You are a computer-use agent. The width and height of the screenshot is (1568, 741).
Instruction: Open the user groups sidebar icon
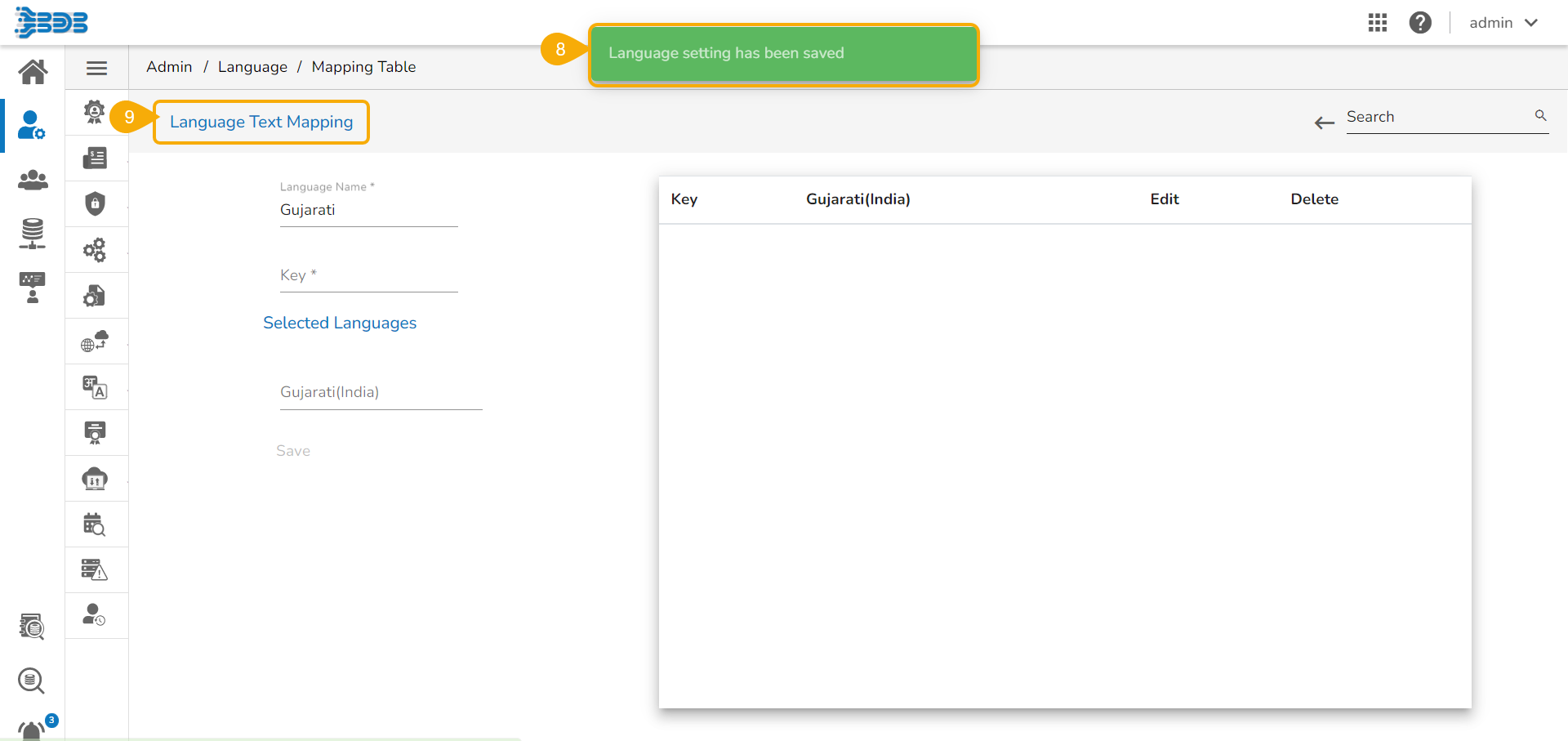click(x=33, y=181)
